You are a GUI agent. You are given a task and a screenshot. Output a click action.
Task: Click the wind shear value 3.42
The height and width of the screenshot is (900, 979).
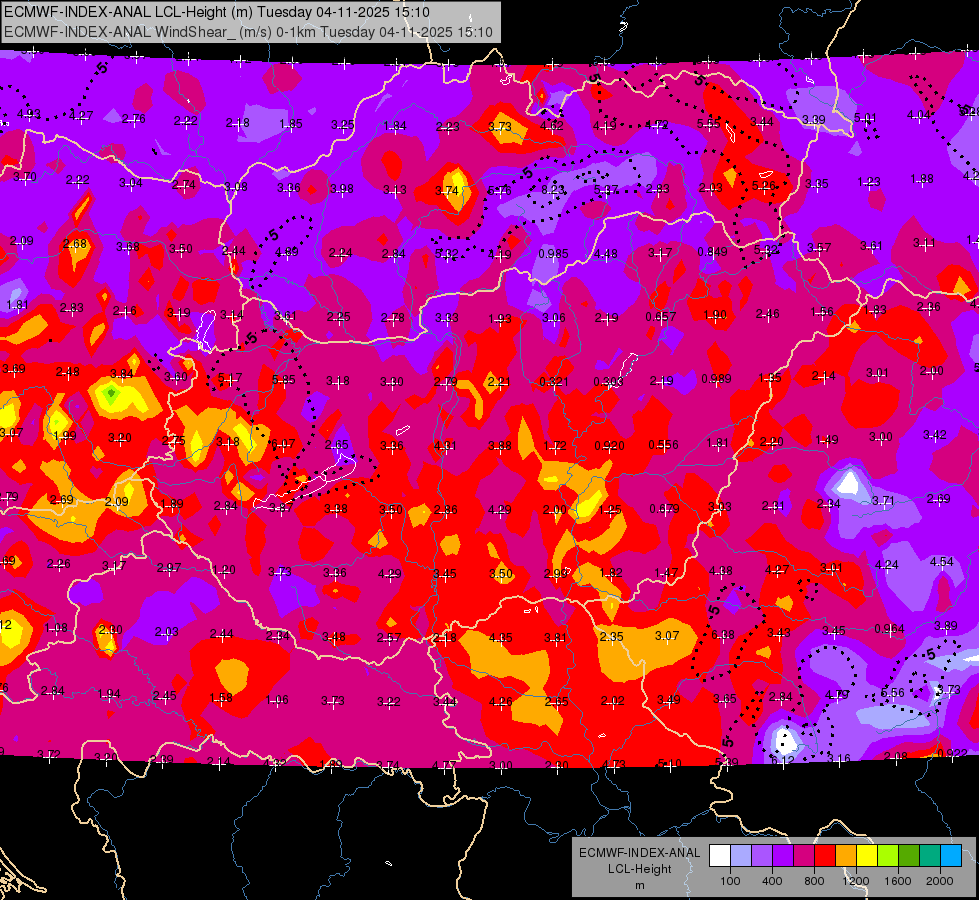pos(935,435)
